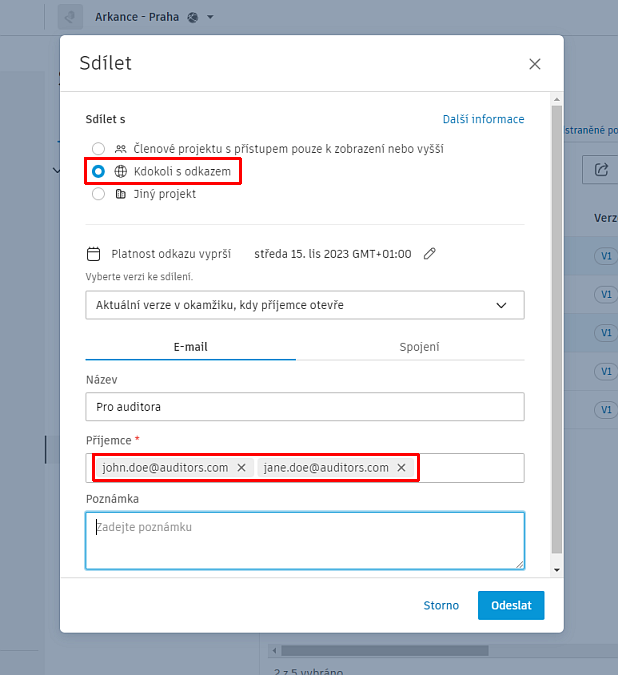618x675 pixels.
Task: Remove jane.doe@auditors.com recipient chip
Action: click(x=402, y=467)
